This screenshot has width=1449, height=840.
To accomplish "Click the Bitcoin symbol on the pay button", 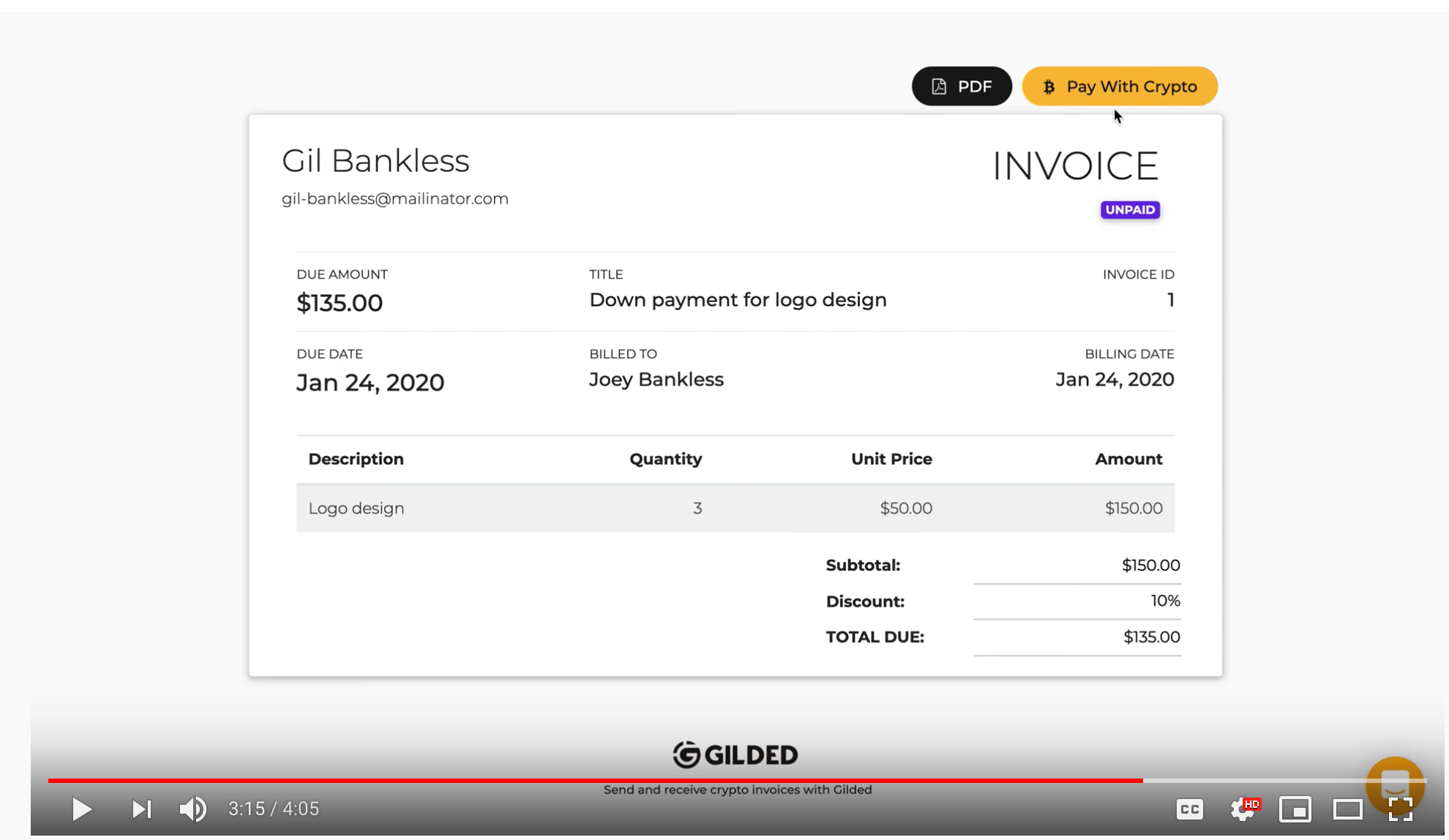I will click(1049, 87).
